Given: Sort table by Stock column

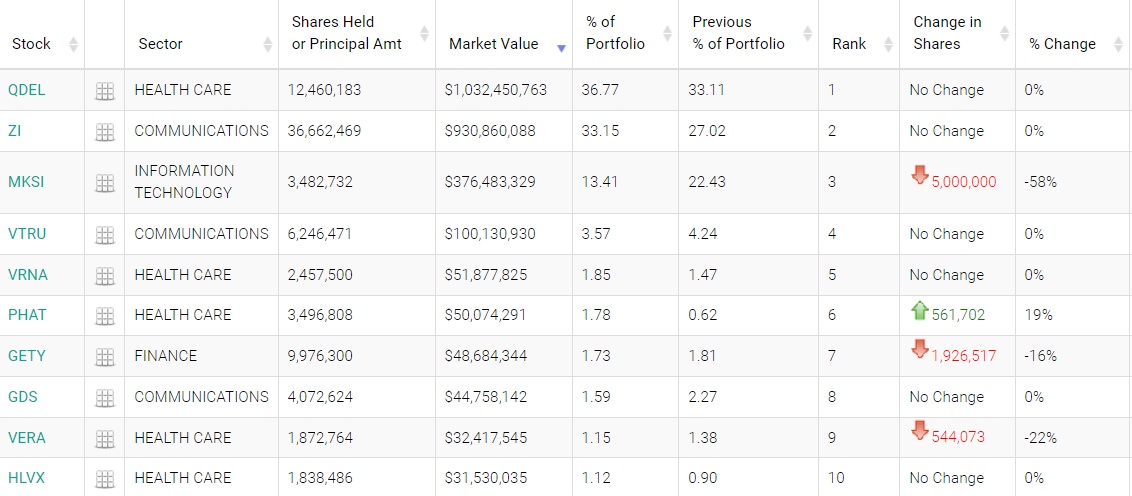Looking at the screenshot, I should point(31,44).
